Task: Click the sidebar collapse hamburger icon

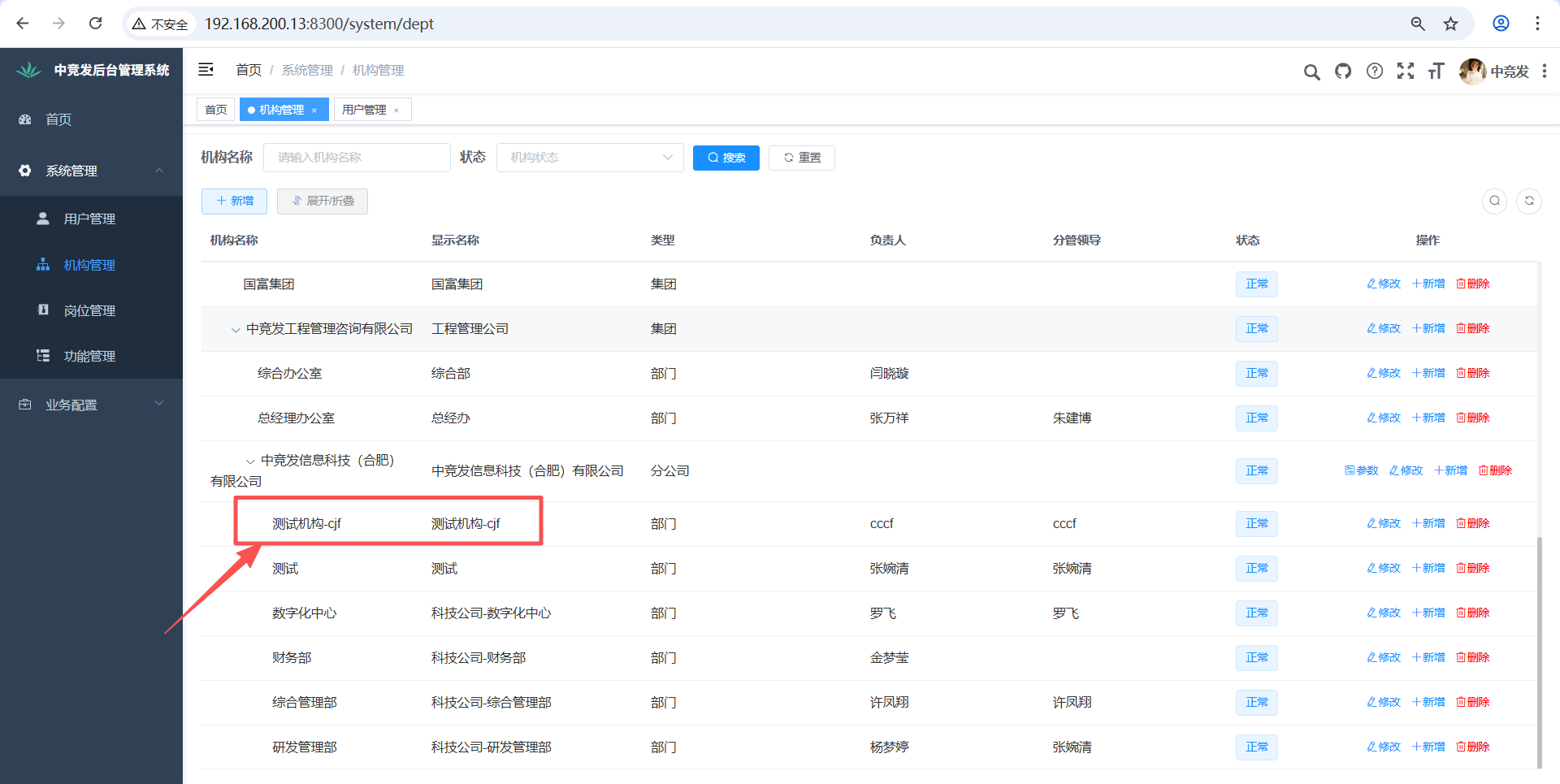Action: click(206, 70)
